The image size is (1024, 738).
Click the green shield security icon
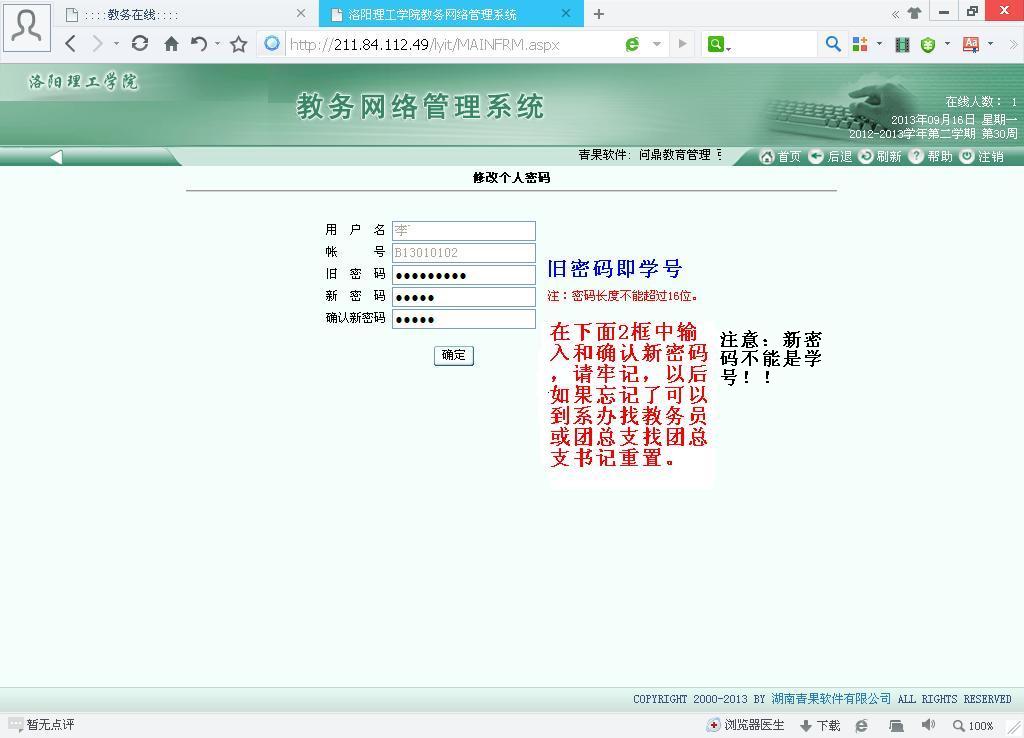[927, 44]
